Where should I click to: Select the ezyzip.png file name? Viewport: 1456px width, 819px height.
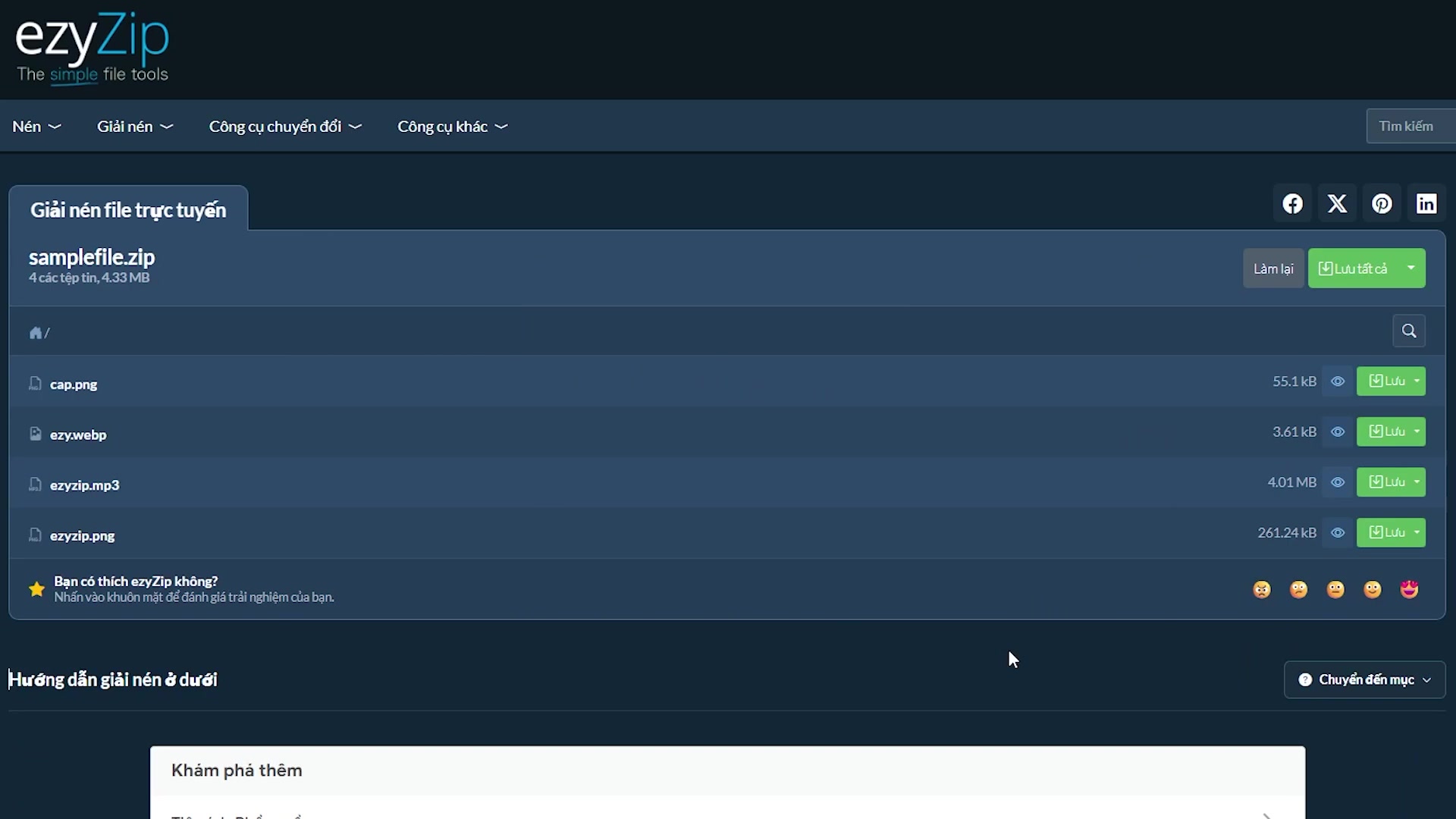(x=83, y=535)
